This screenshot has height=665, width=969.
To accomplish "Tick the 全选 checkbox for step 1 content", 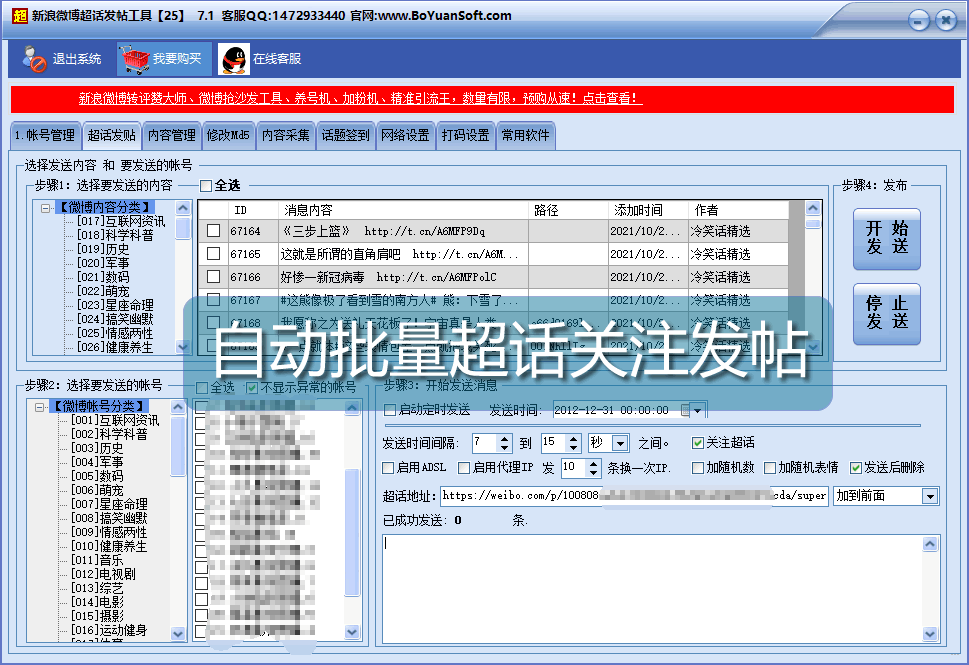I will coord(206,185).
